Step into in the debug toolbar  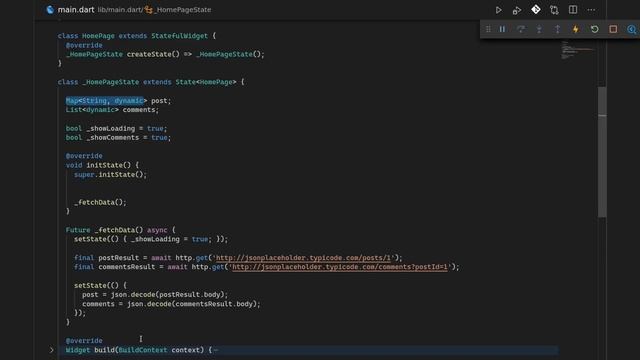click(539, 29)
